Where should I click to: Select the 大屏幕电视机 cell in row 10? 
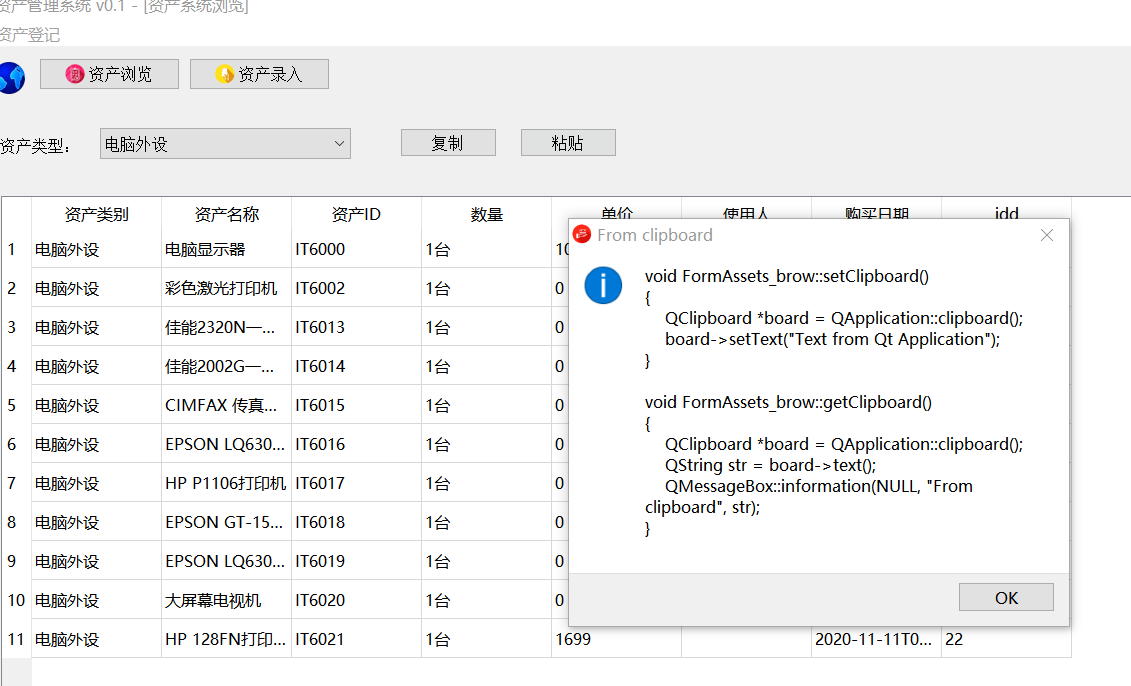click(226, 600)
